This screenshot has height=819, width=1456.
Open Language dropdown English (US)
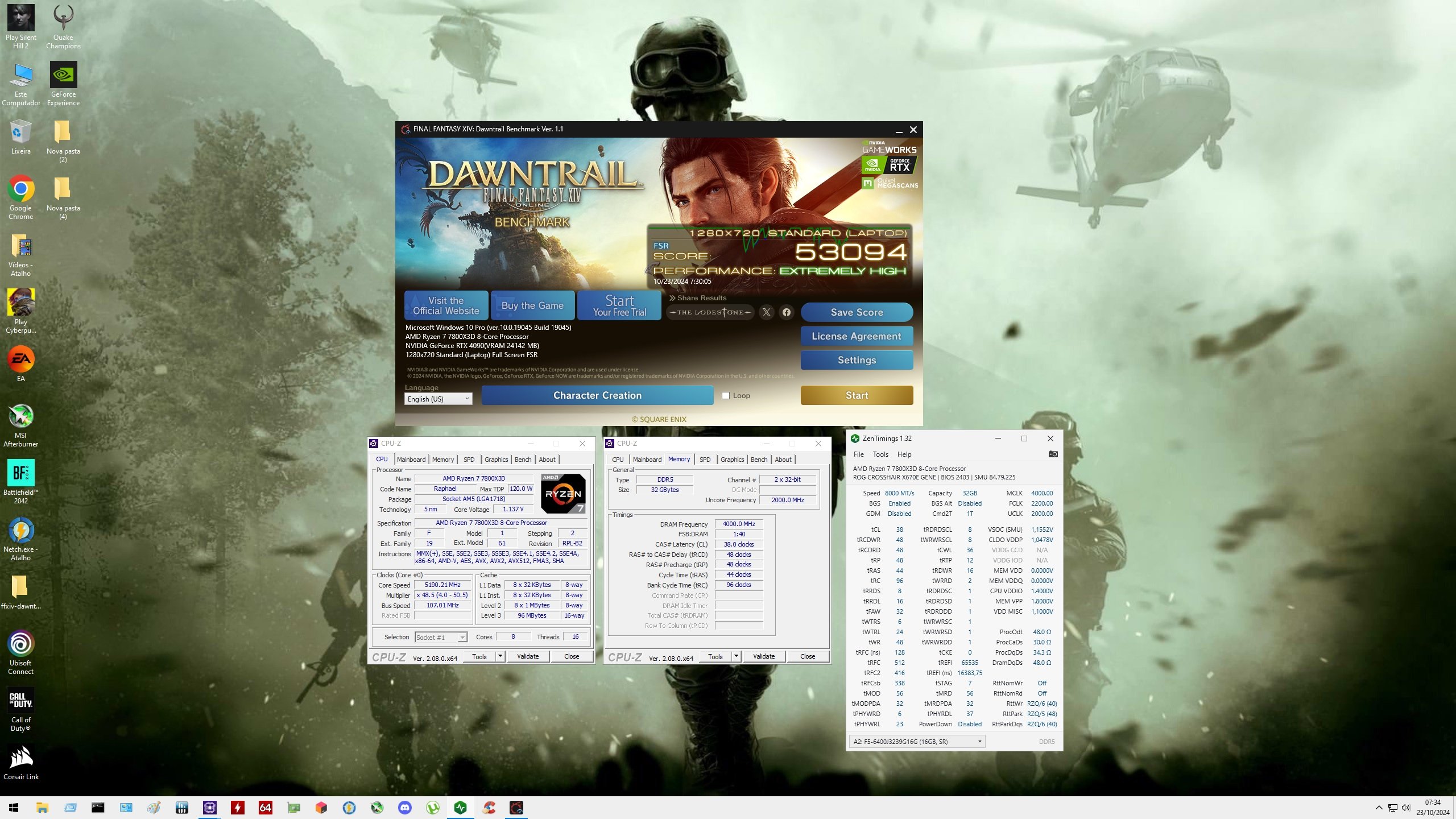point(438,399)
